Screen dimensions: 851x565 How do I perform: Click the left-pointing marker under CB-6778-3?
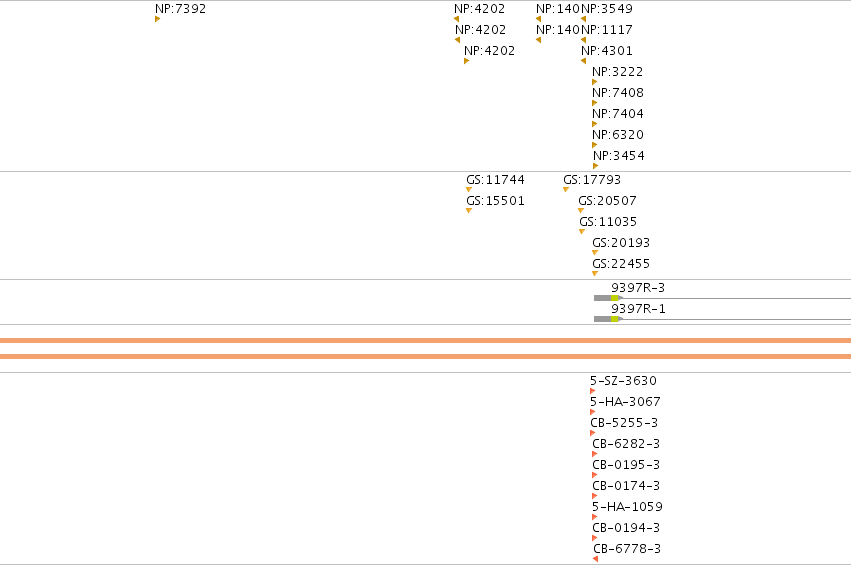595,559
